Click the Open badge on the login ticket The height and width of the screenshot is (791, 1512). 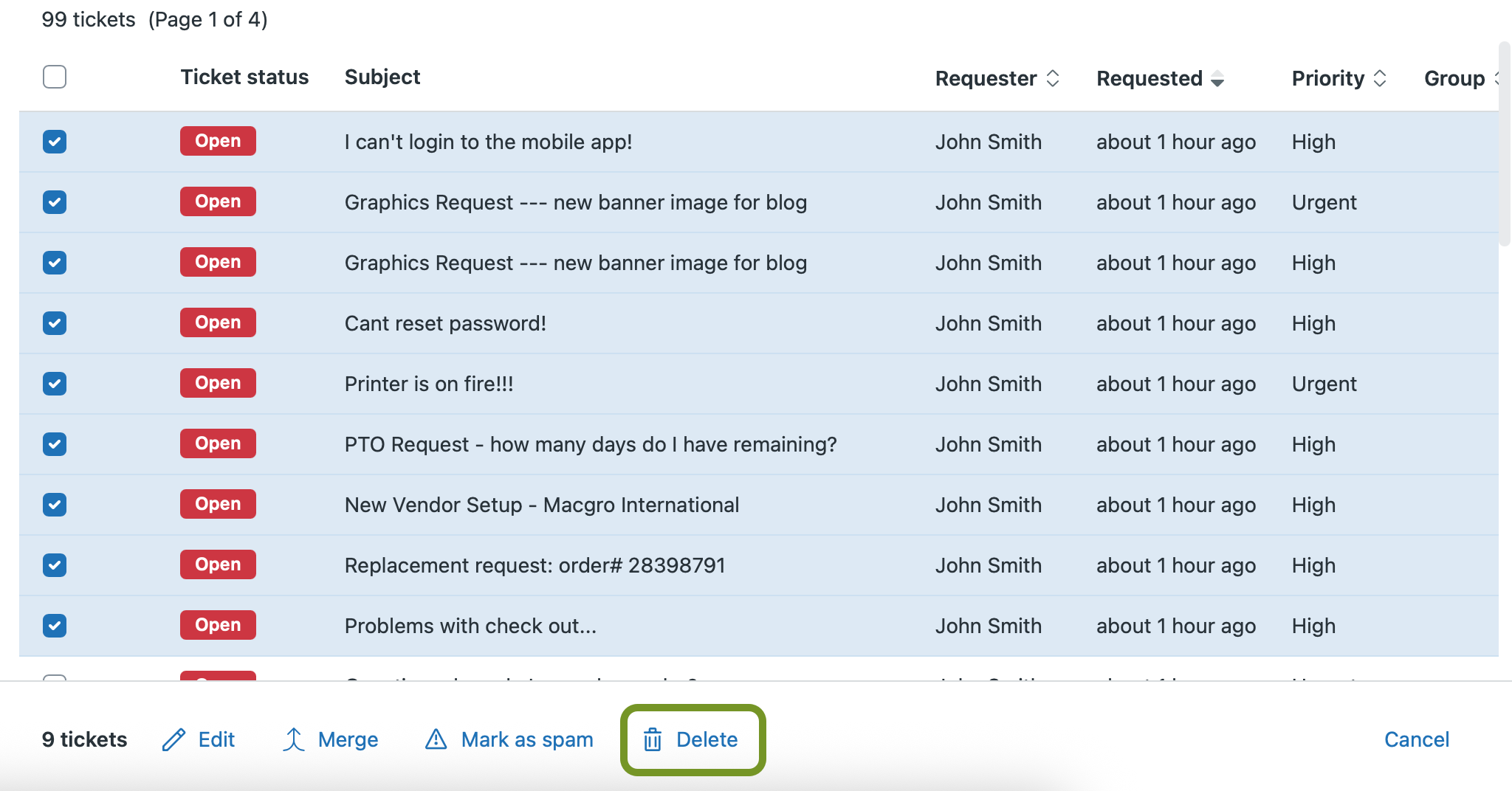(217, 141)
